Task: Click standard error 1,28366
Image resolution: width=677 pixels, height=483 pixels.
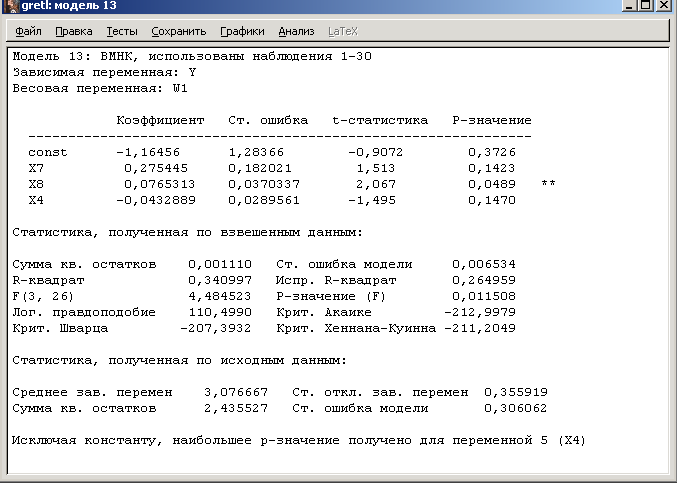Action: (x=256, y=152)
